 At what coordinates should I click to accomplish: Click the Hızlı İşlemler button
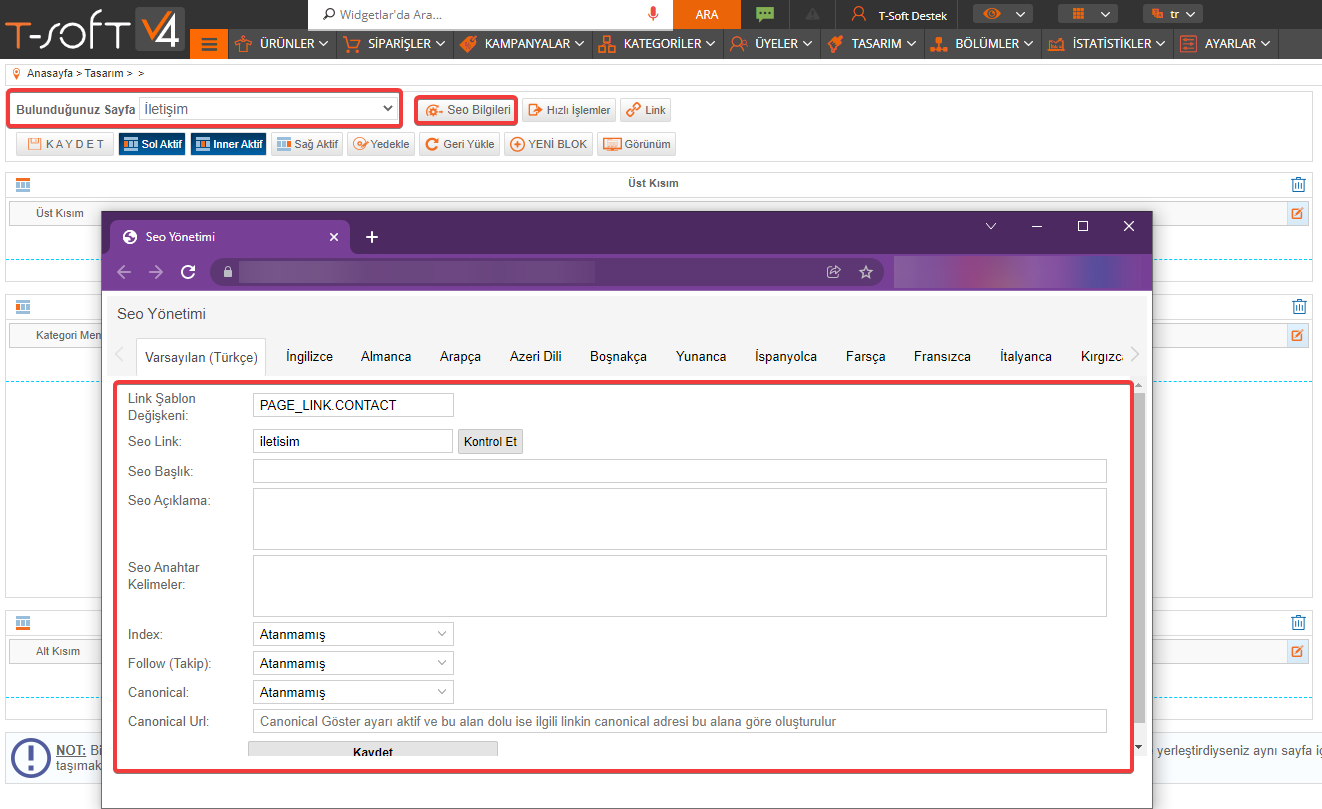(569, 110)
